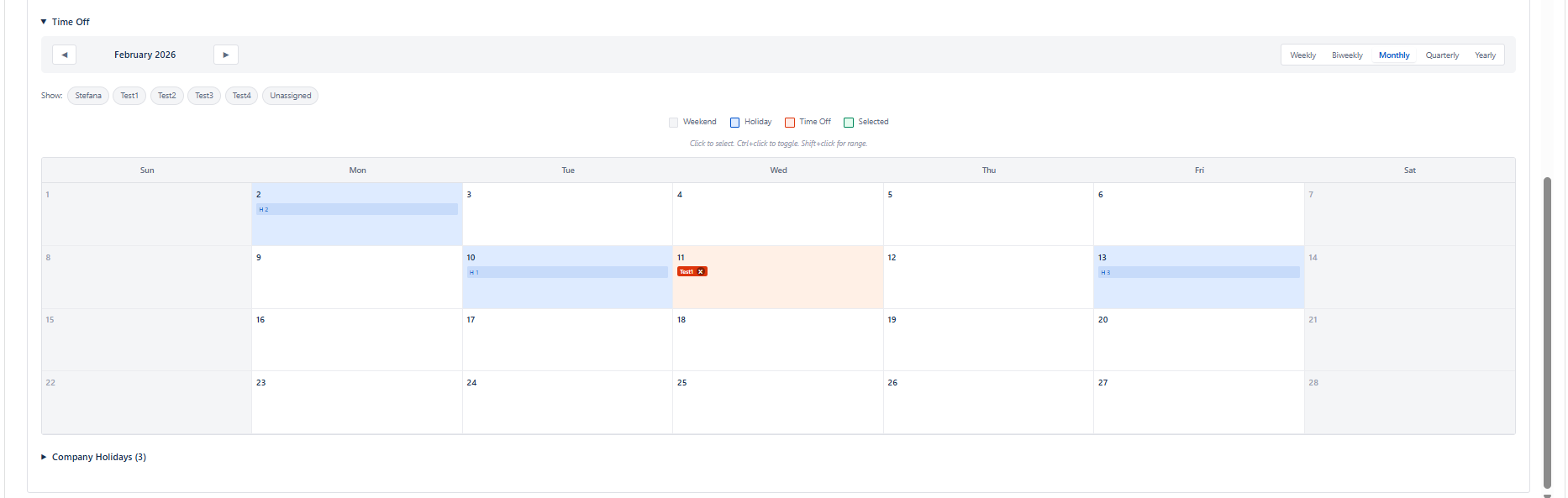Switch to Yearly view
The image size is (1568, 498).
(1485, 55)
